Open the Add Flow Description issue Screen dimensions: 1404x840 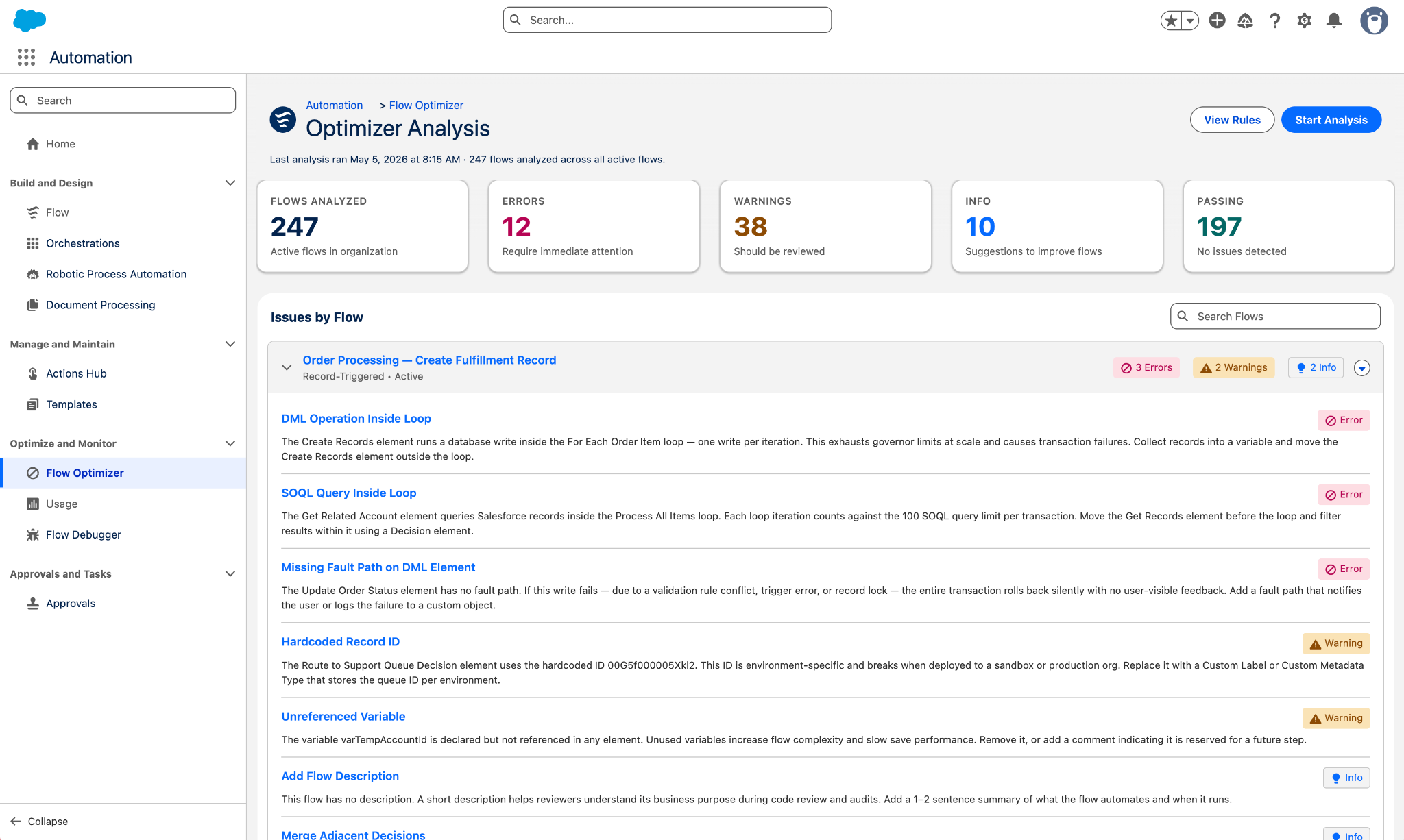pos(340,776)
